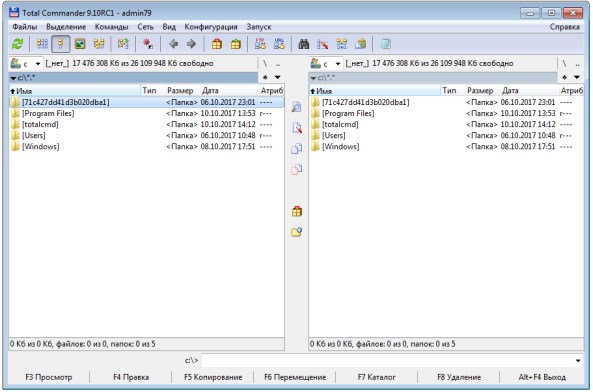Select [Program Files] in the left panel
The width and height of the screenshot is (593, 392).
tap(146, 113)
